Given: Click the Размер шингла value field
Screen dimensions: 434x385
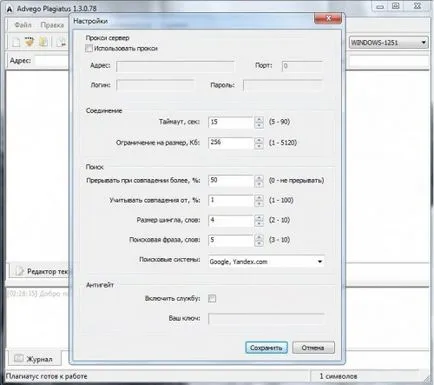Looking at the screenshot, I should [231, 221].
